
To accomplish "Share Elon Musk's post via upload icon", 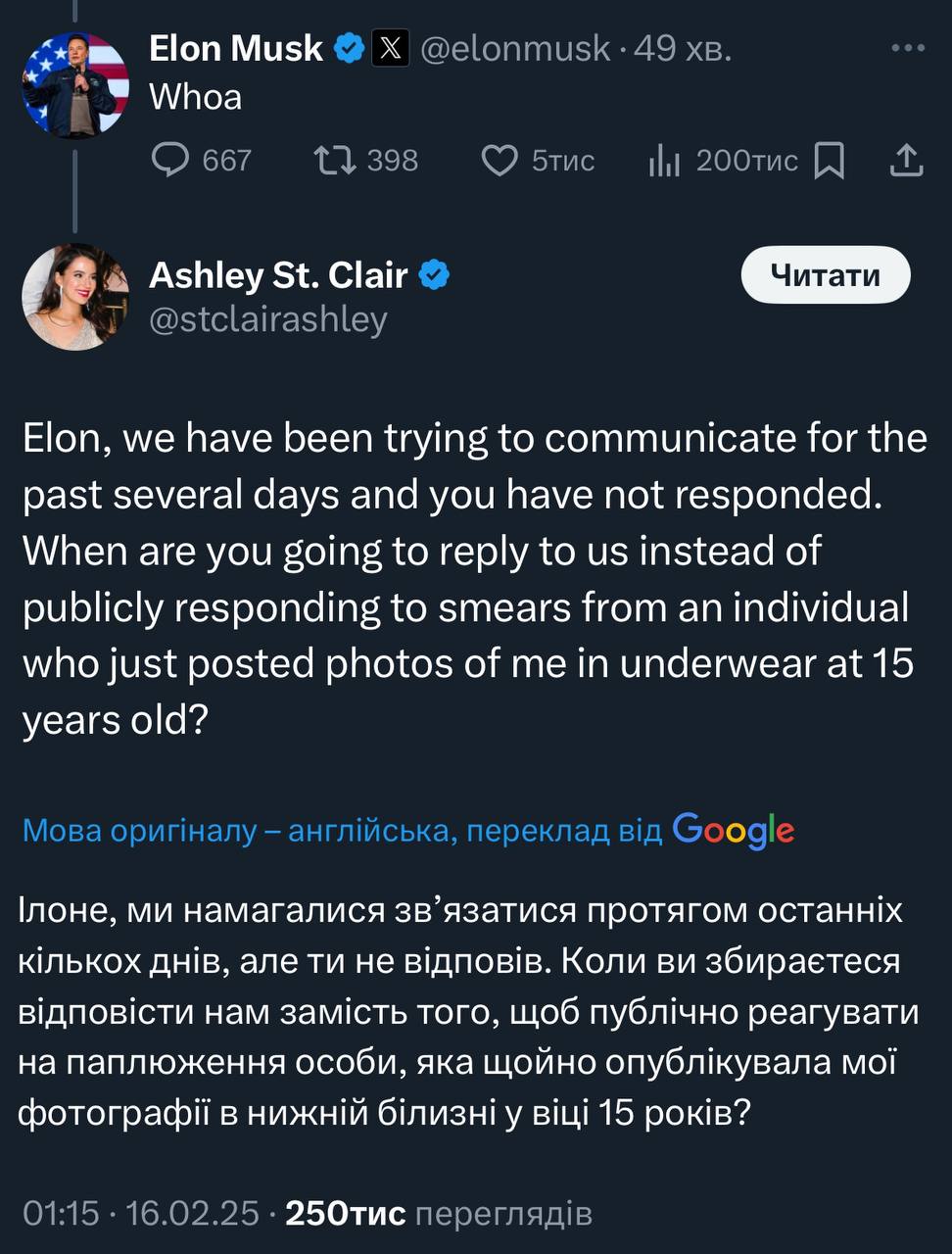I will click(907, 160).
